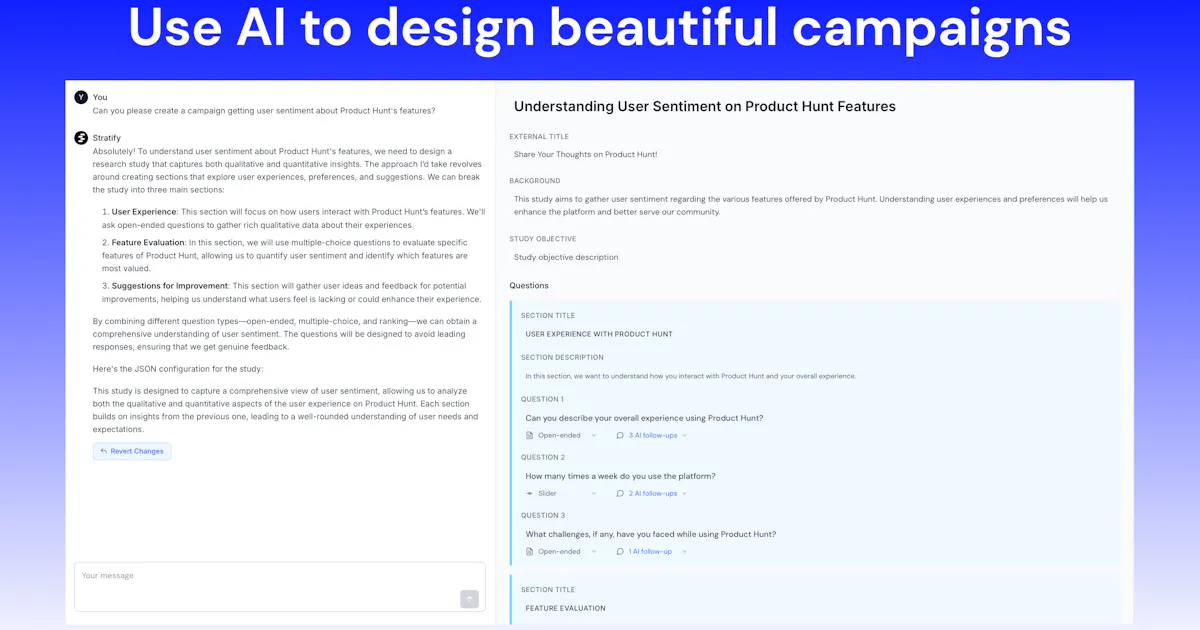Click the bold Suggestions for Improvement list item
This screenshot has height=630, width=1200.
click(170, 285)
